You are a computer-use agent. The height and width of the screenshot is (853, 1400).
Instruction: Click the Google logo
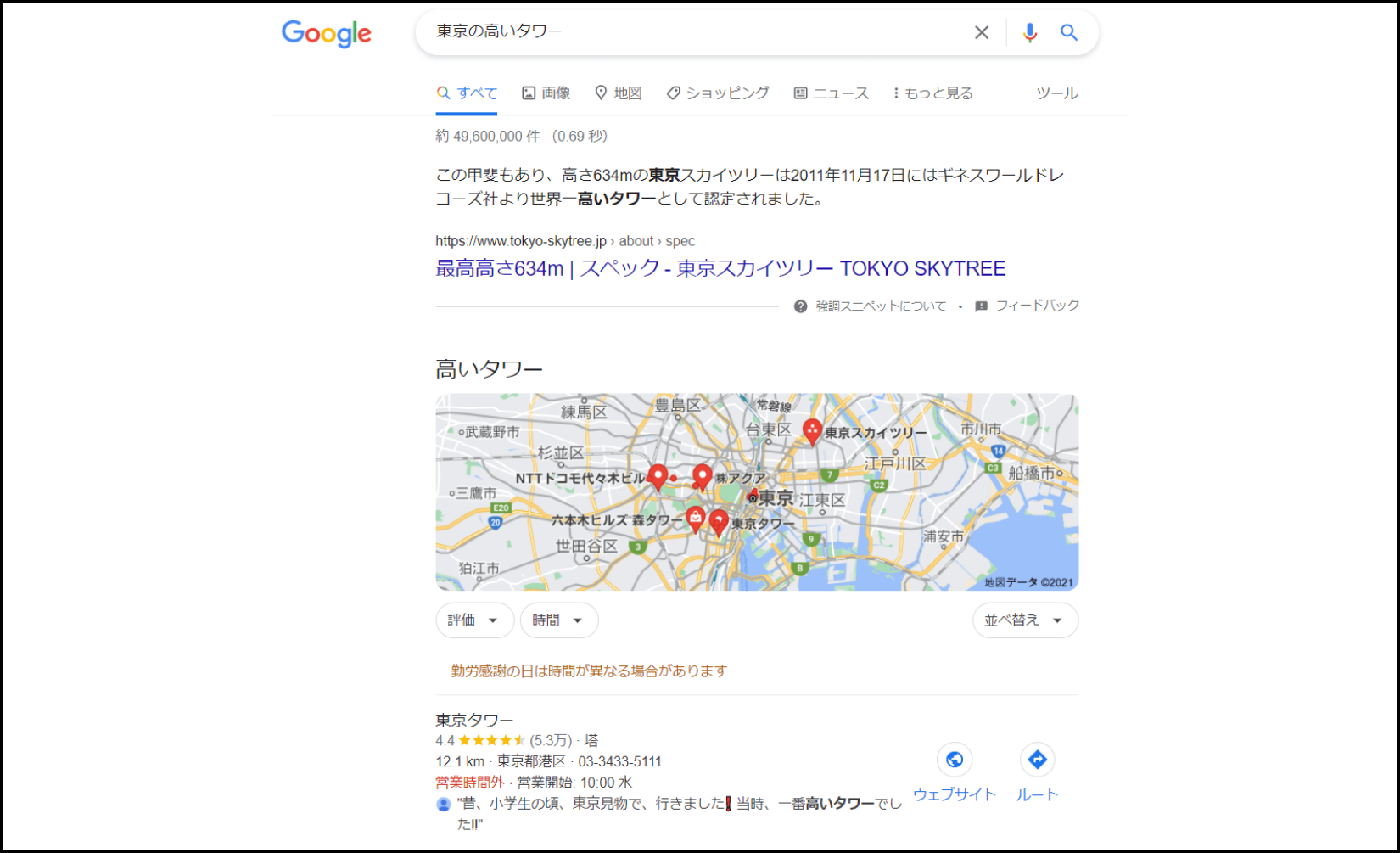(x=326, y=33)
